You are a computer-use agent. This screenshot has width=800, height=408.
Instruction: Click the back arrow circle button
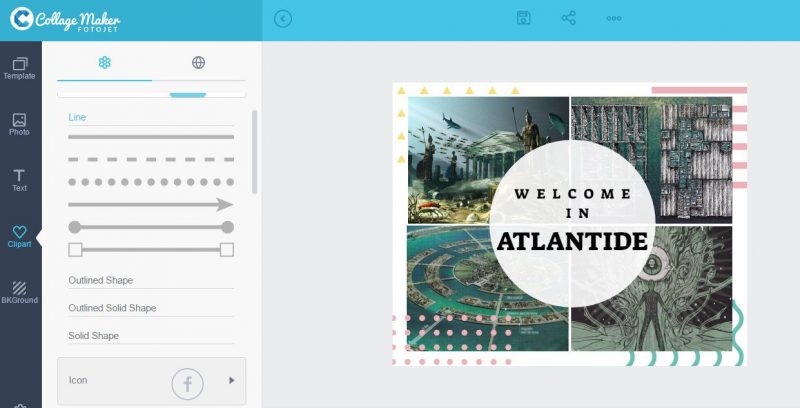[x=283, y=19]
